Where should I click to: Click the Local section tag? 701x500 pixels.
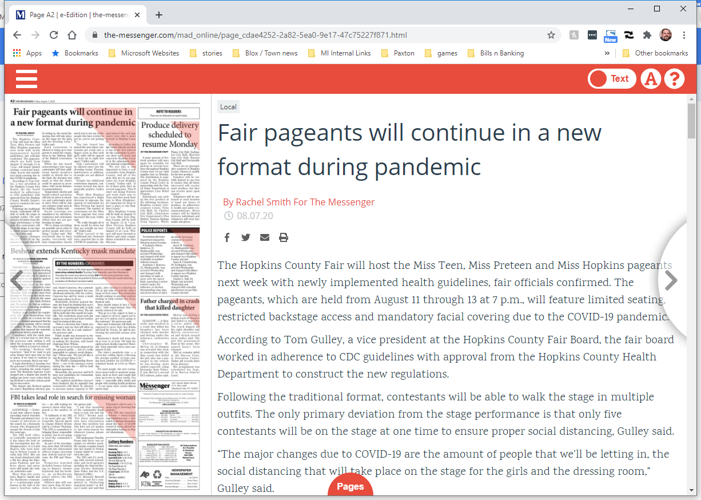pos(228,107)
